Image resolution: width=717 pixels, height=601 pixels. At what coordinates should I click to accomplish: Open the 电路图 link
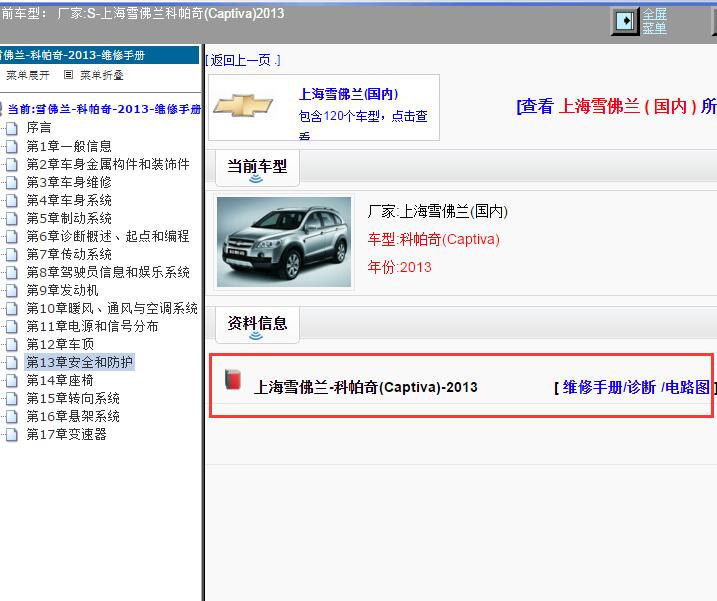(687, 387)
